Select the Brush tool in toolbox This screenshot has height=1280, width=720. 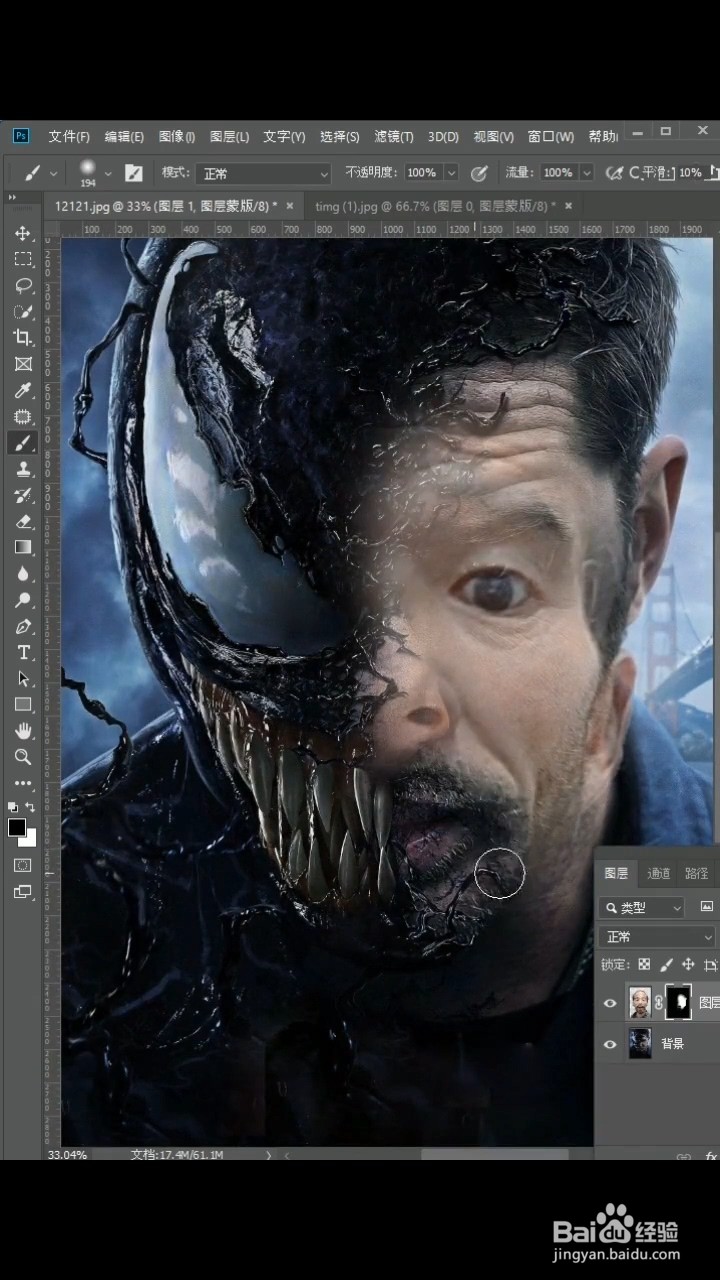23,442
